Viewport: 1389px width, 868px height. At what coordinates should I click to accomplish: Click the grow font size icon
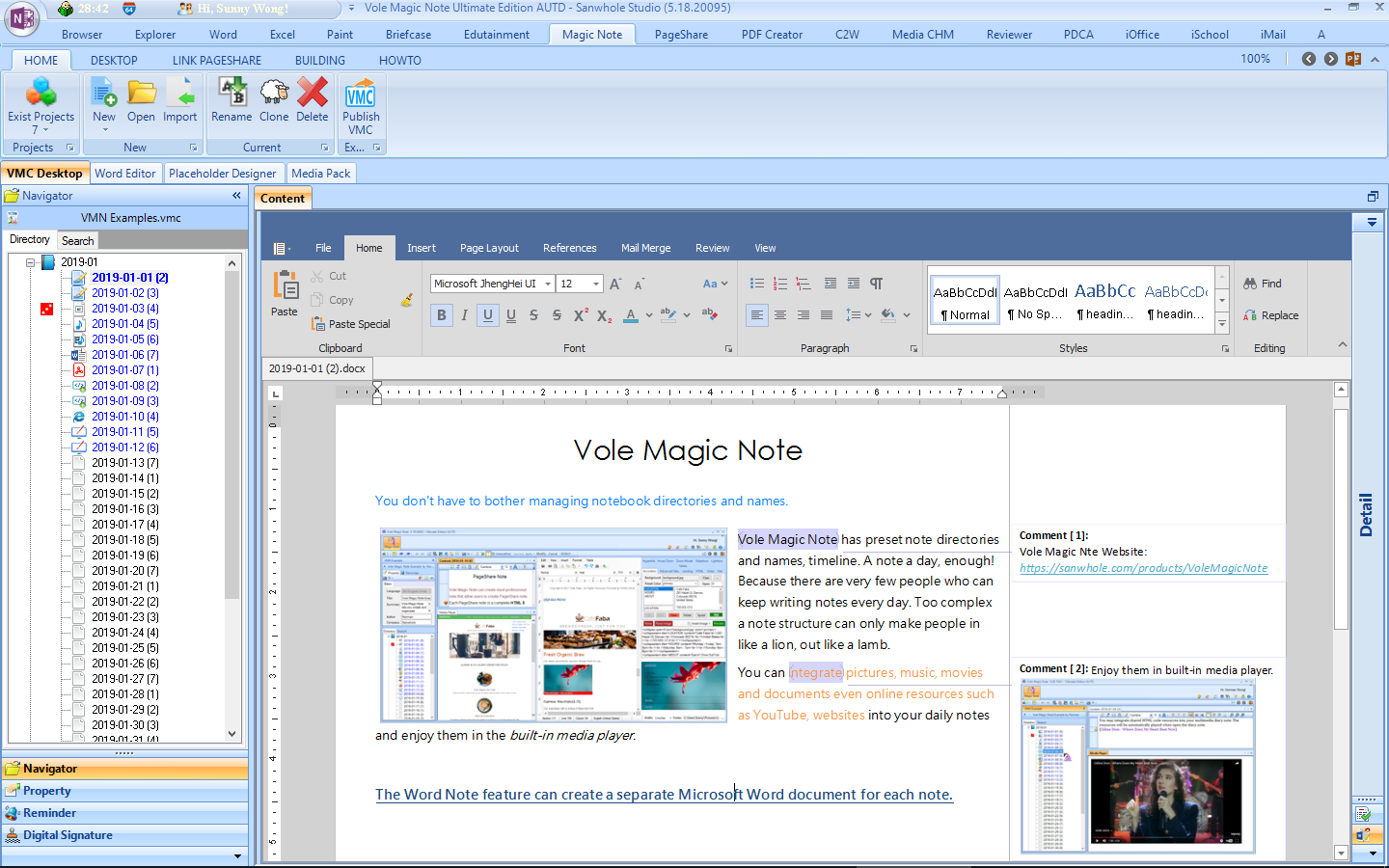click(615, 284)
